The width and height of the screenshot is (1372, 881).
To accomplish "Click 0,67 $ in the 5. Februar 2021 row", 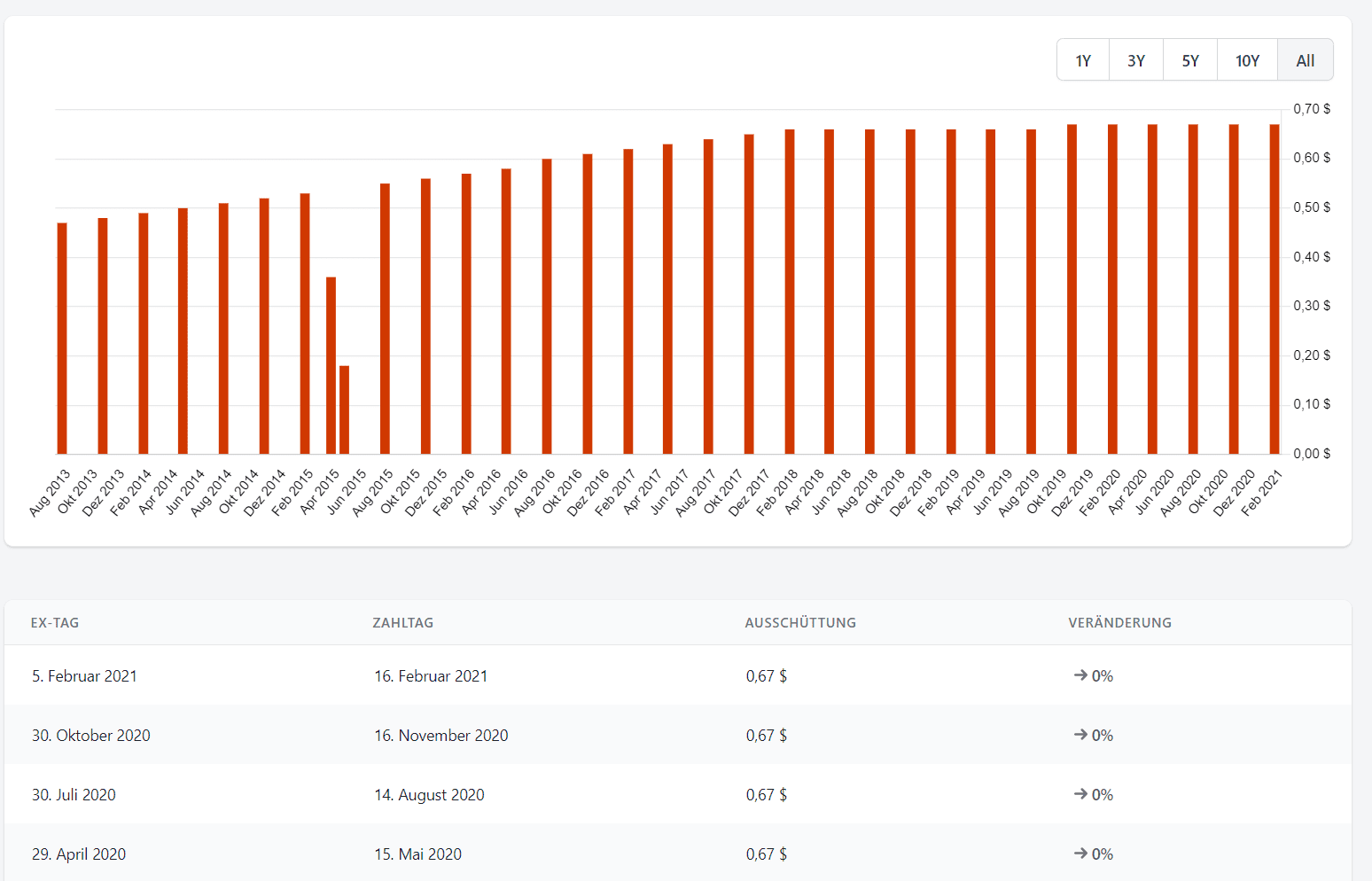I will pos(767,676).
